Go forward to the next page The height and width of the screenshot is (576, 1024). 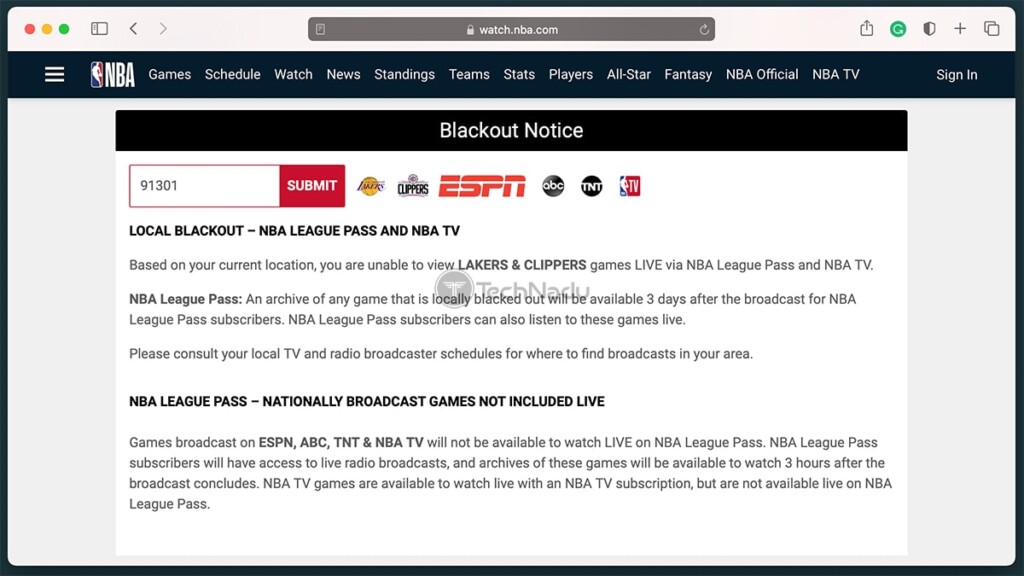163,29
